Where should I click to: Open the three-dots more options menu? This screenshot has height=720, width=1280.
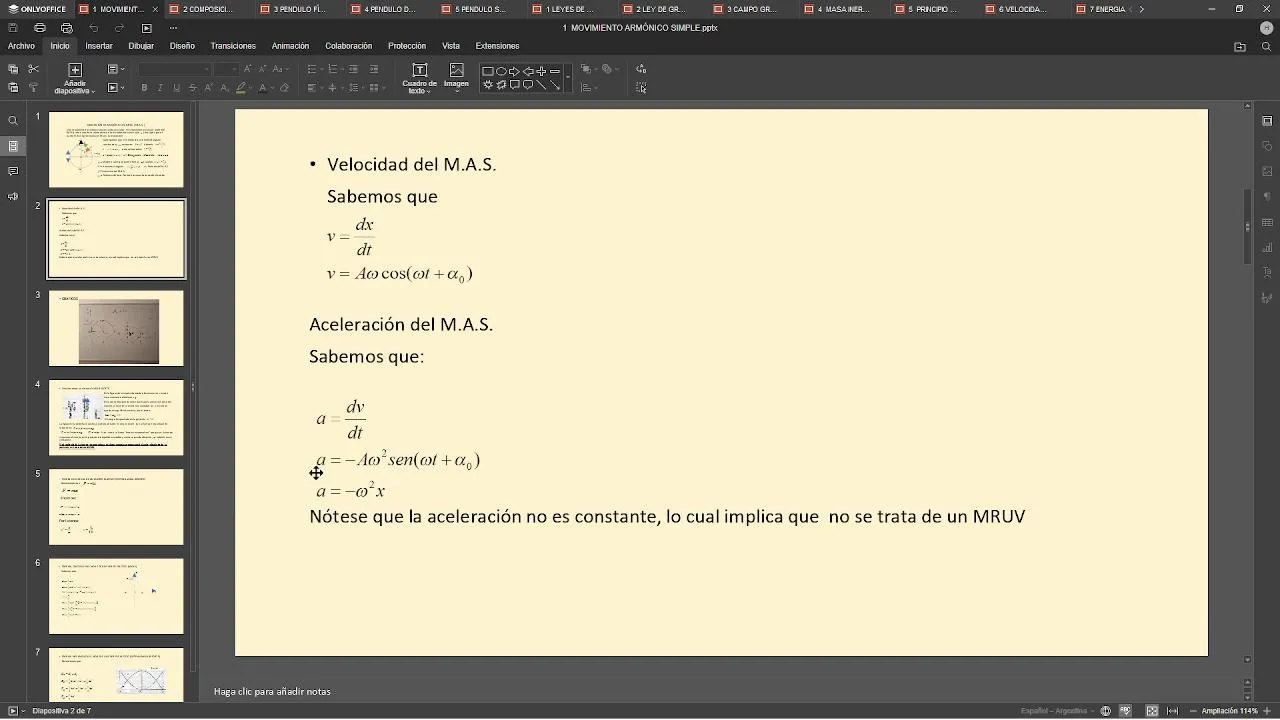[173, 28]
